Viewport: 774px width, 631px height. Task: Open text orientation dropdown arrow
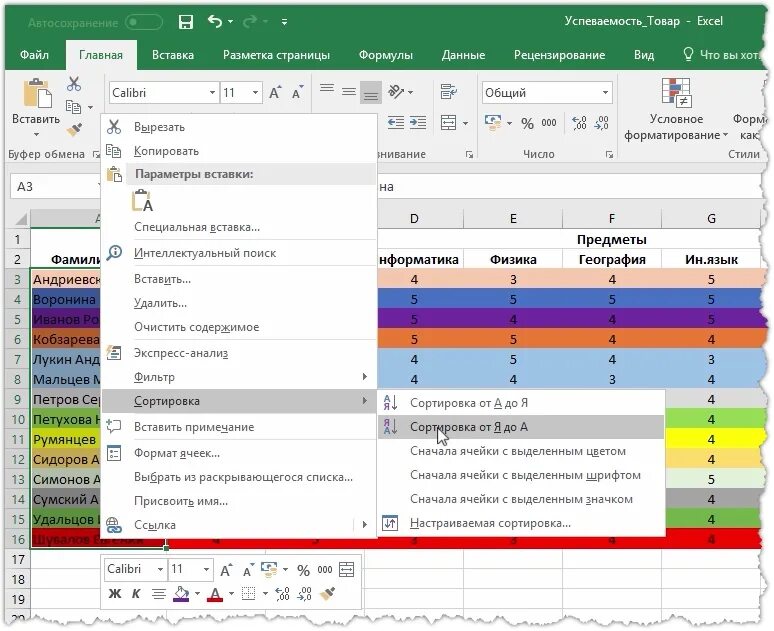(410, 92)
